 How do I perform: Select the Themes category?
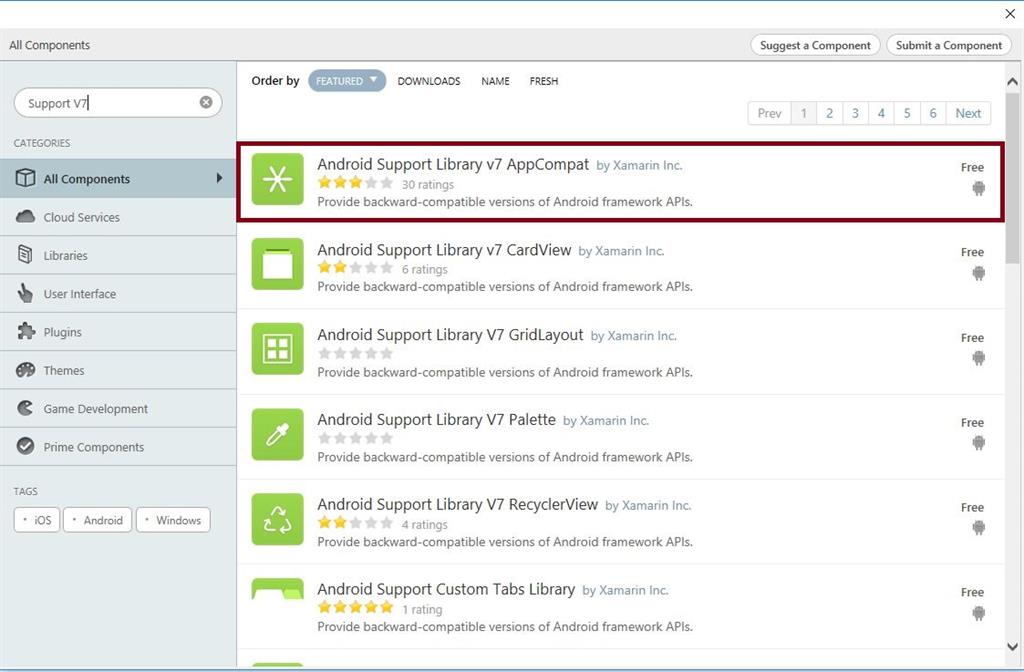tap(118, 370)
